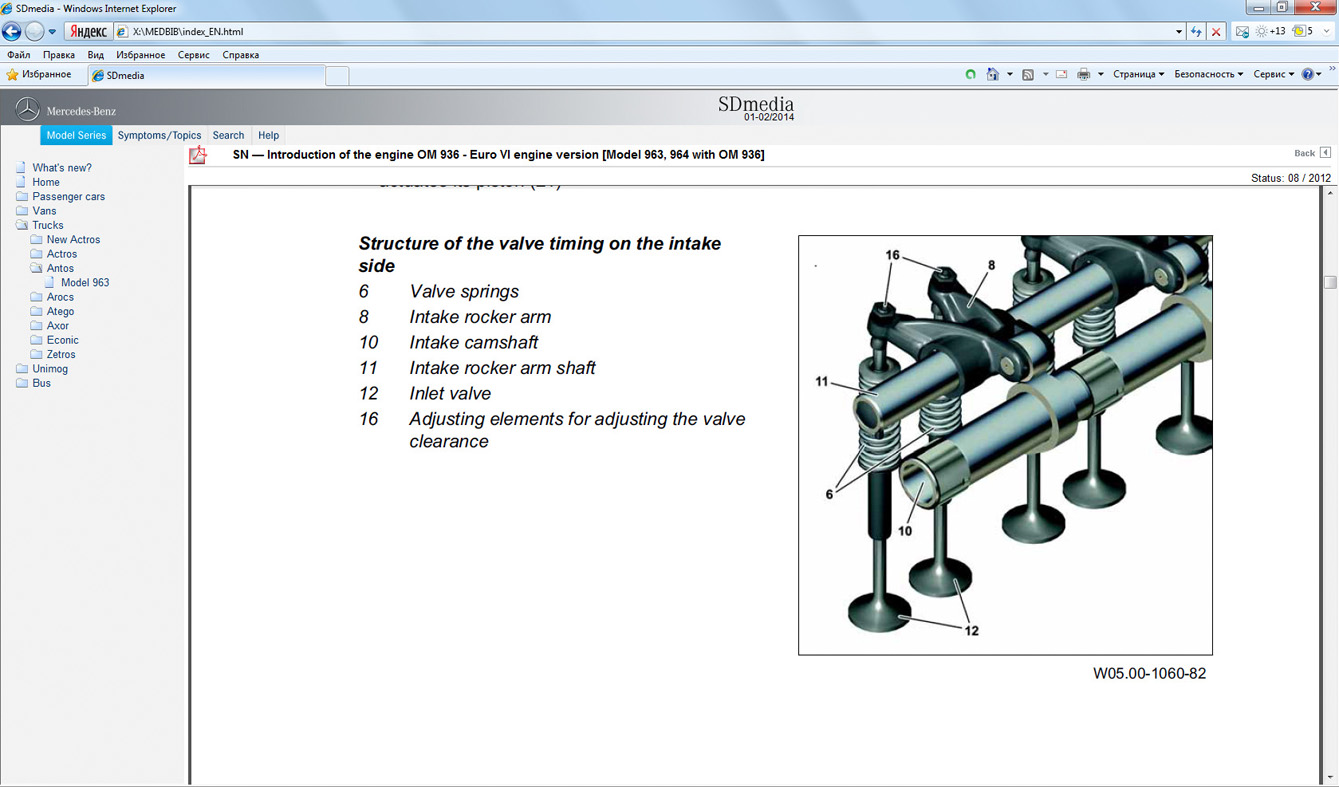Expand the Passenger cars folder
This screenshot has height=787, width=1339.
22,197
